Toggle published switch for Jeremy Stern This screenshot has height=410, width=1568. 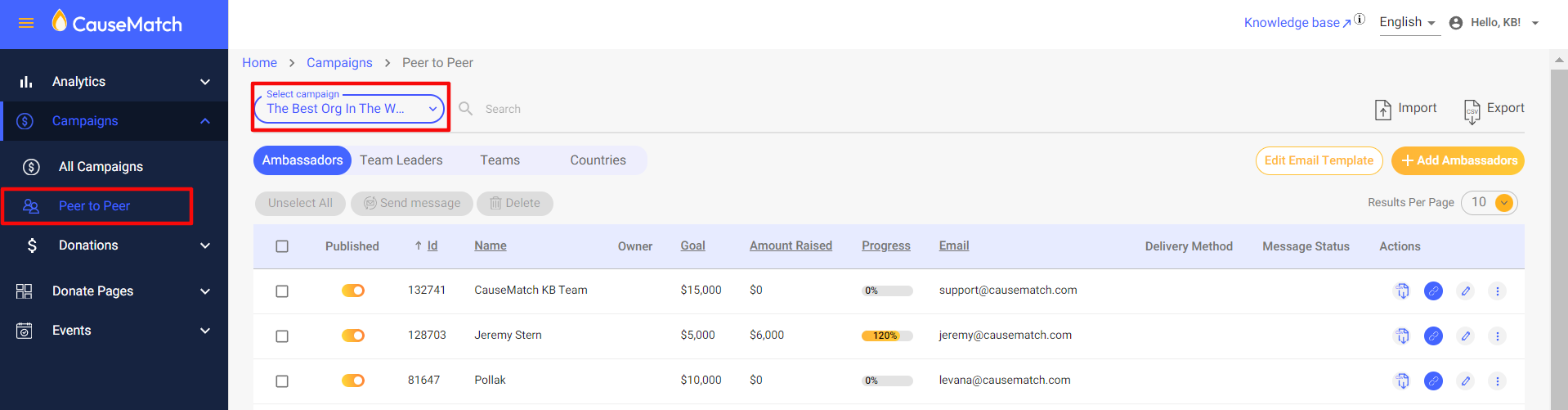(353, 336)
